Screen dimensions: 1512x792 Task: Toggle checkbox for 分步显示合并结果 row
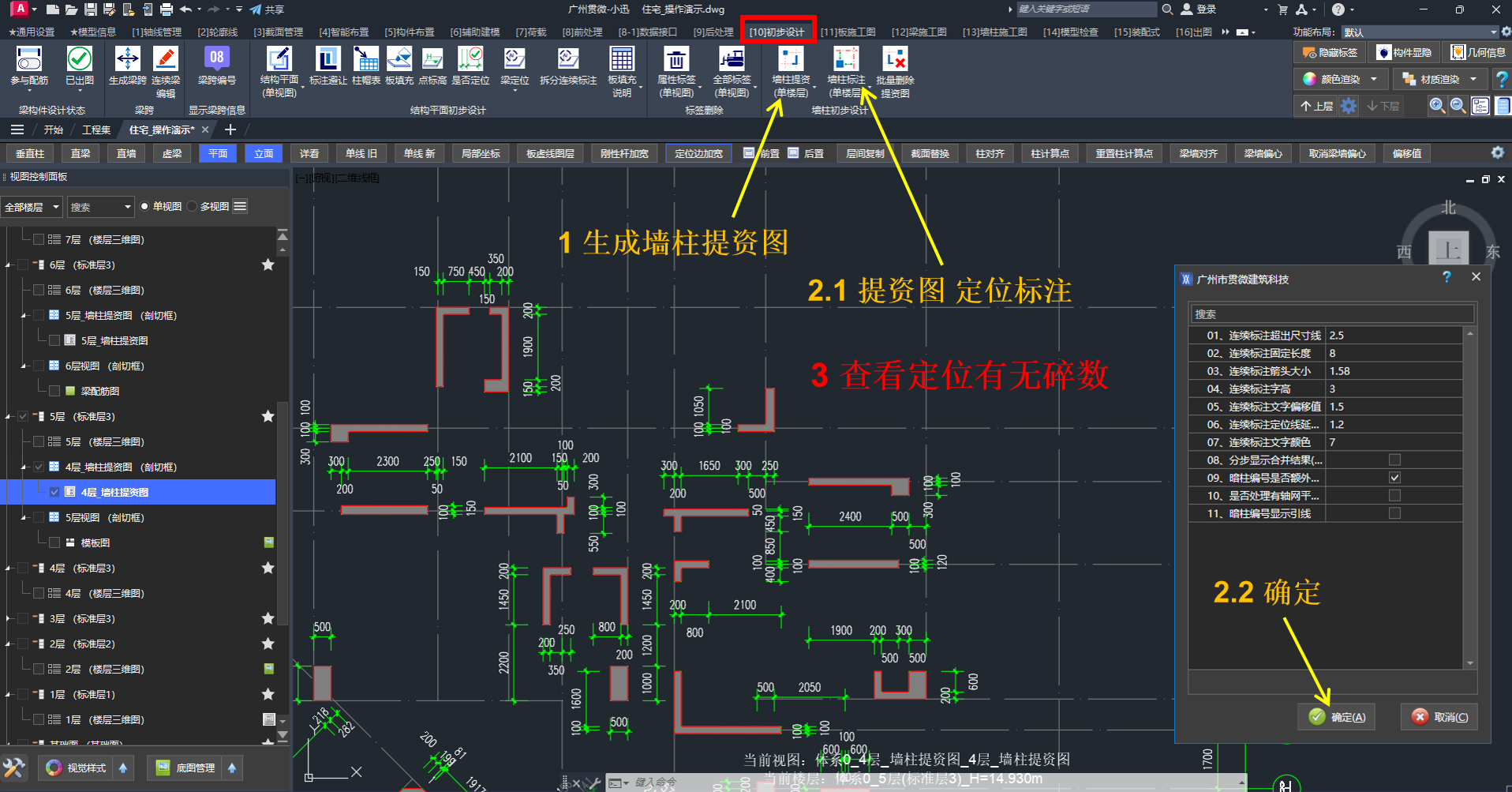pyautogui.click(x=1394, y=460)
